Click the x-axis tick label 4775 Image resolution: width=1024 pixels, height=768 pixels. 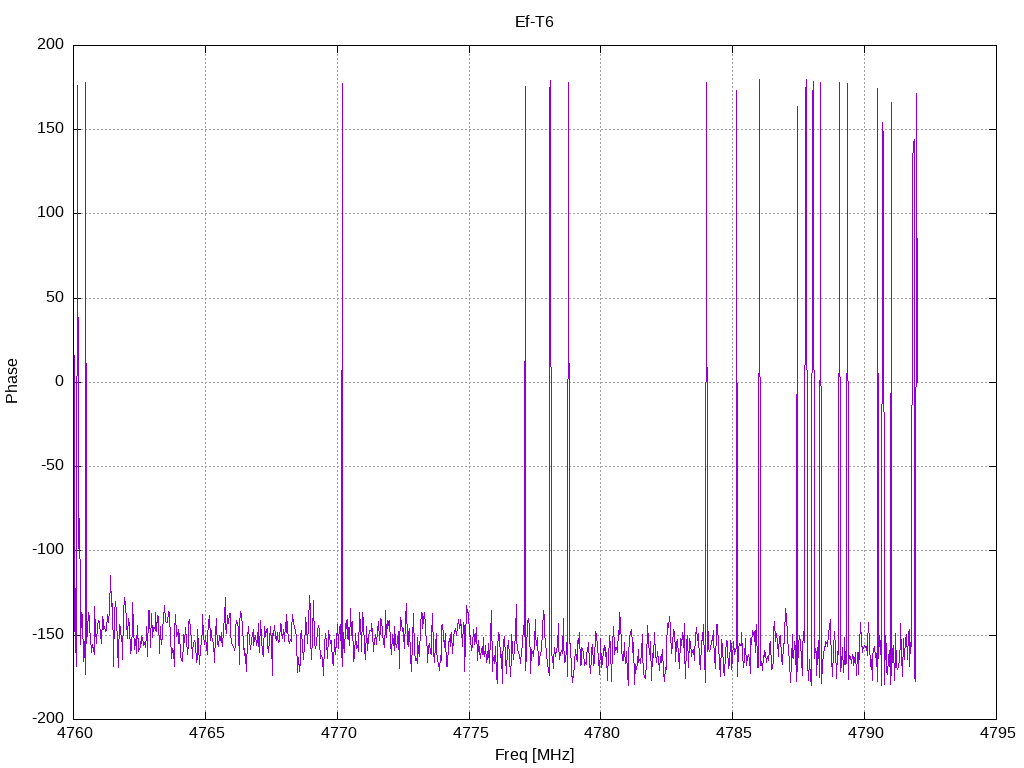(x=470, y=733)
